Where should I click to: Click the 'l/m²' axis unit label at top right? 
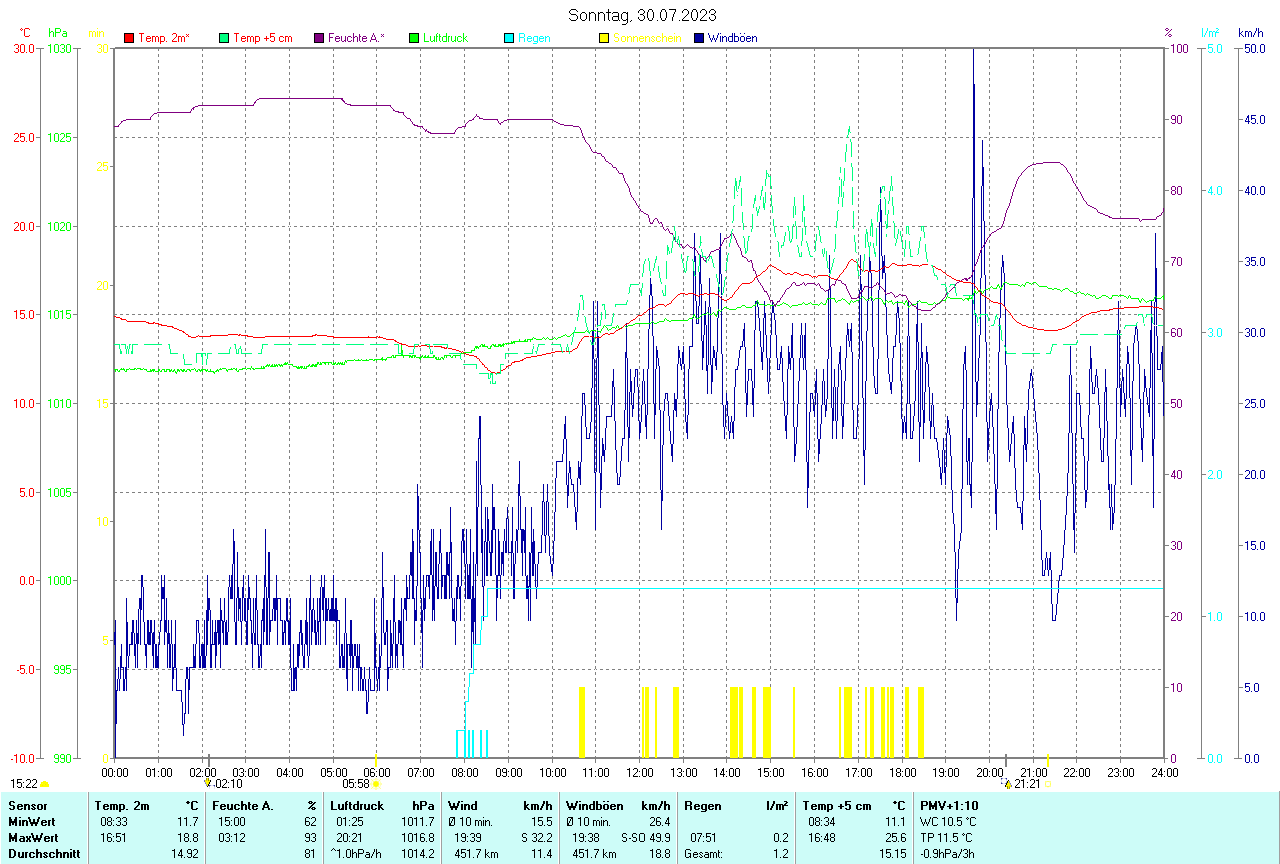click(x=1210, y=33)
